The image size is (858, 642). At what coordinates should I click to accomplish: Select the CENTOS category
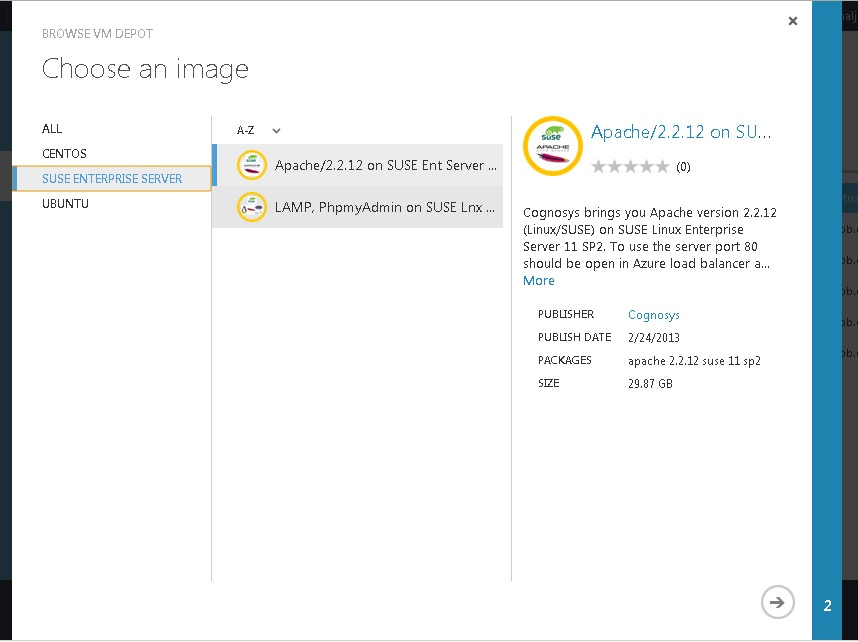[x=65, y=154]
